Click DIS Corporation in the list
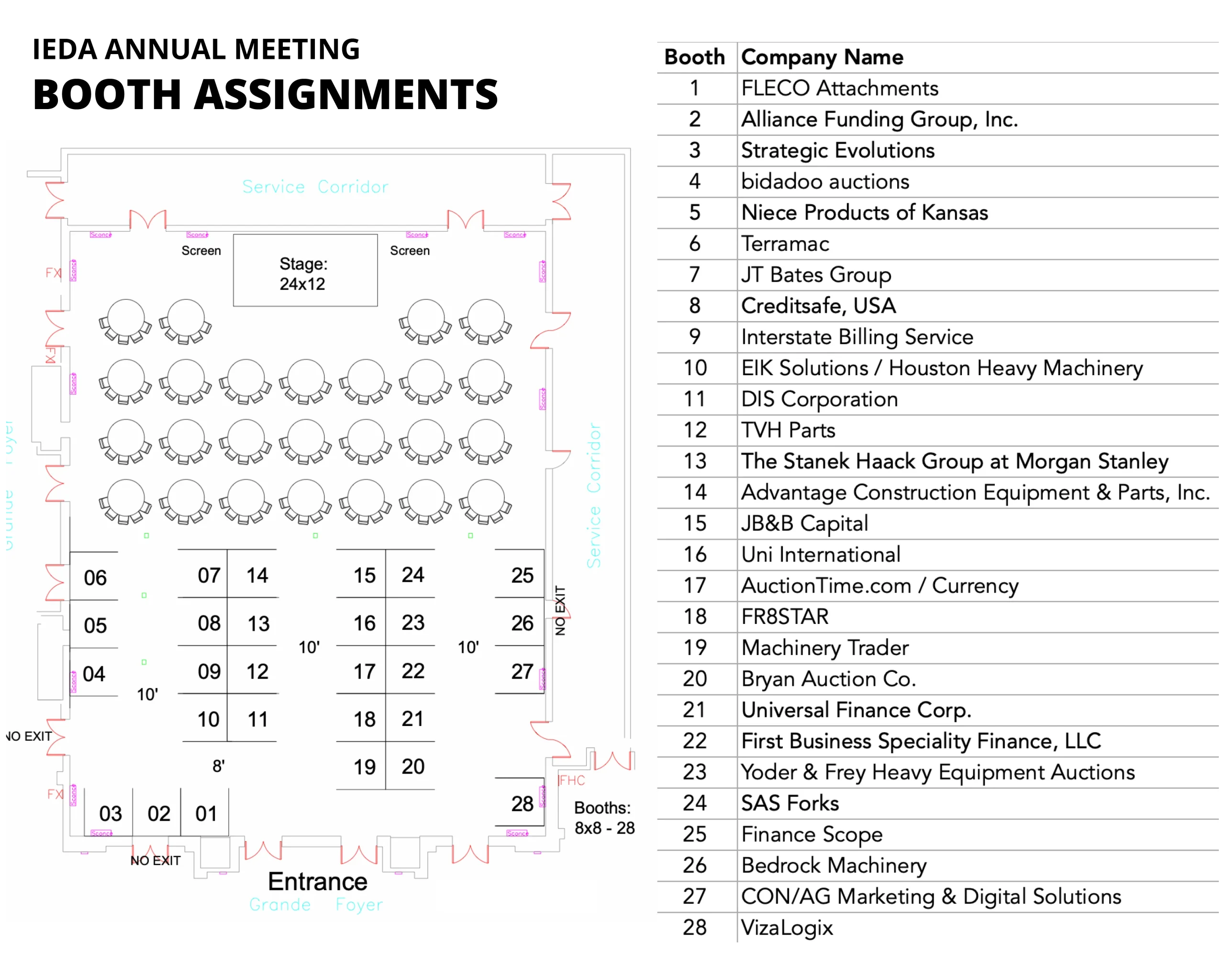The image size is (1225, 980). click(x=819, y=400)
